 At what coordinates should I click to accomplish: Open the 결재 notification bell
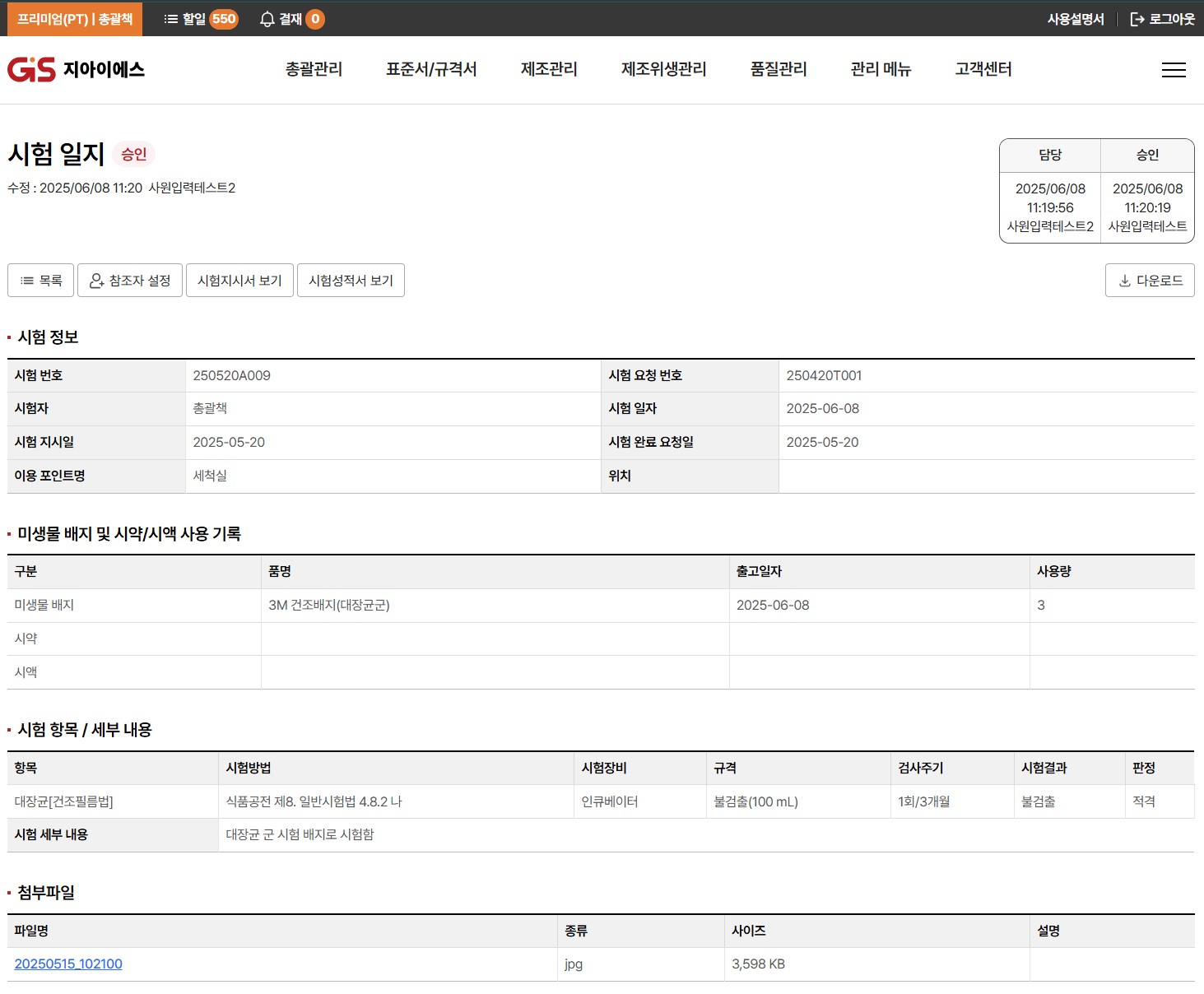pyautogui.click(x=292, y=18)
